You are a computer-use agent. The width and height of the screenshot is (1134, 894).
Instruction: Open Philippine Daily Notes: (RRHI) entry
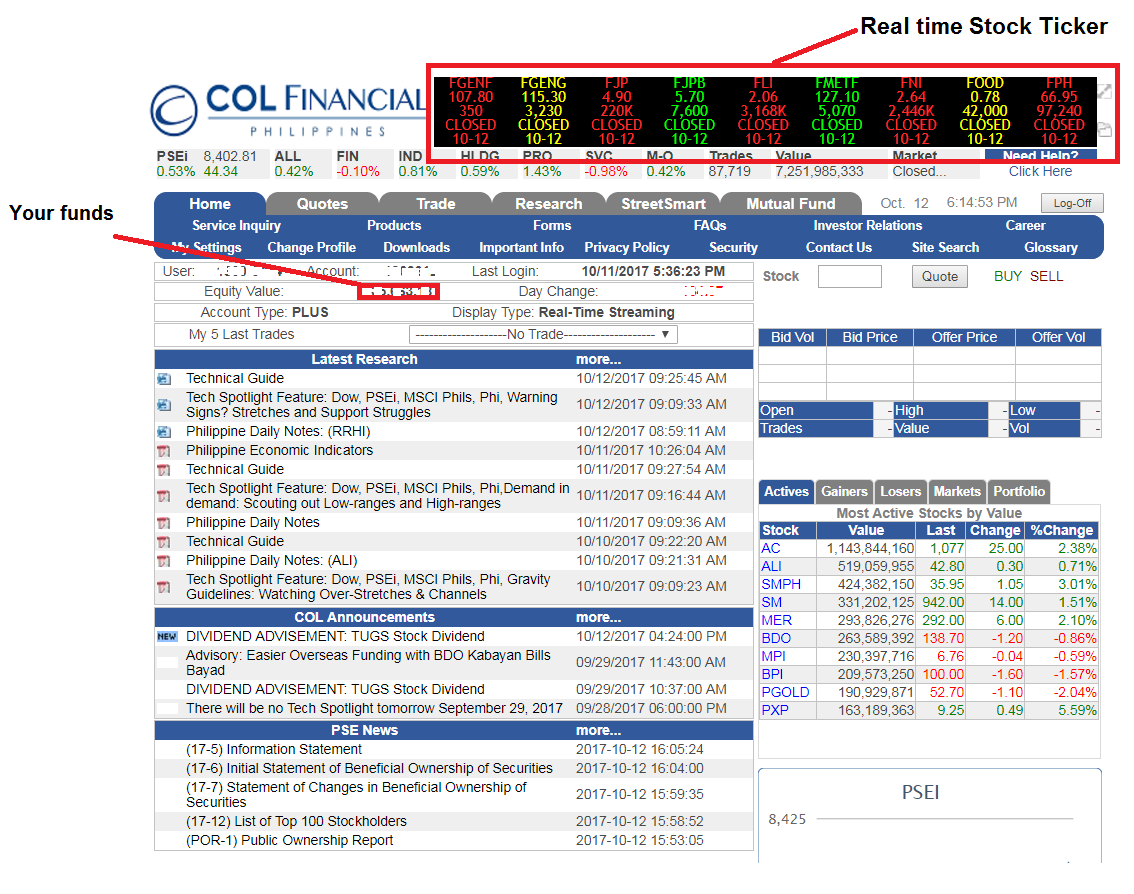[x=278, y=432]
